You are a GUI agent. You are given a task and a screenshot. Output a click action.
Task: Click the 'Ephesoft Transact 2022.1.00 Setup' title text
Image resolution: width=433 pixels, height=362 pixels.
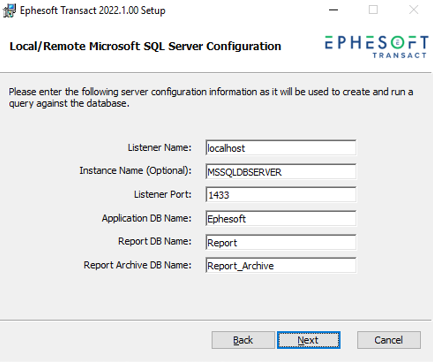tap(93, 10)
